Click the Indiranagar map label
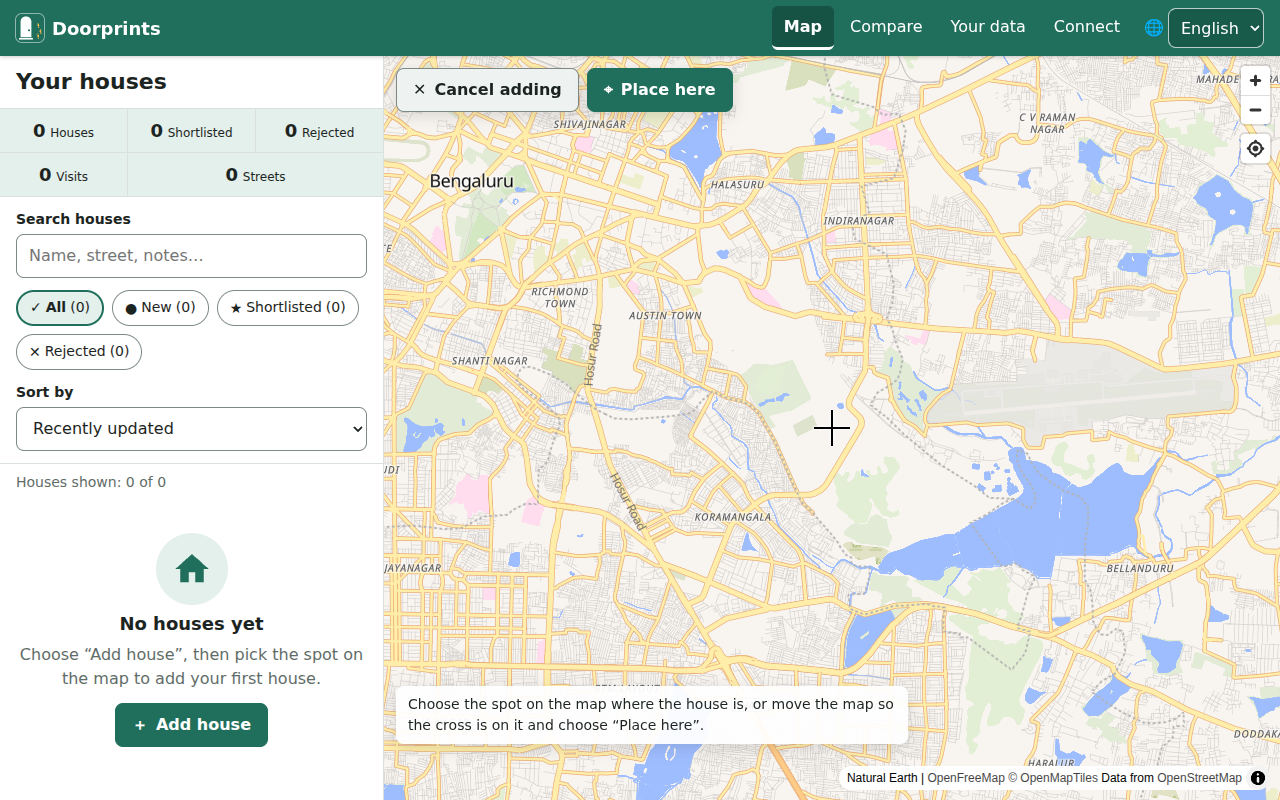 point(859,221)
